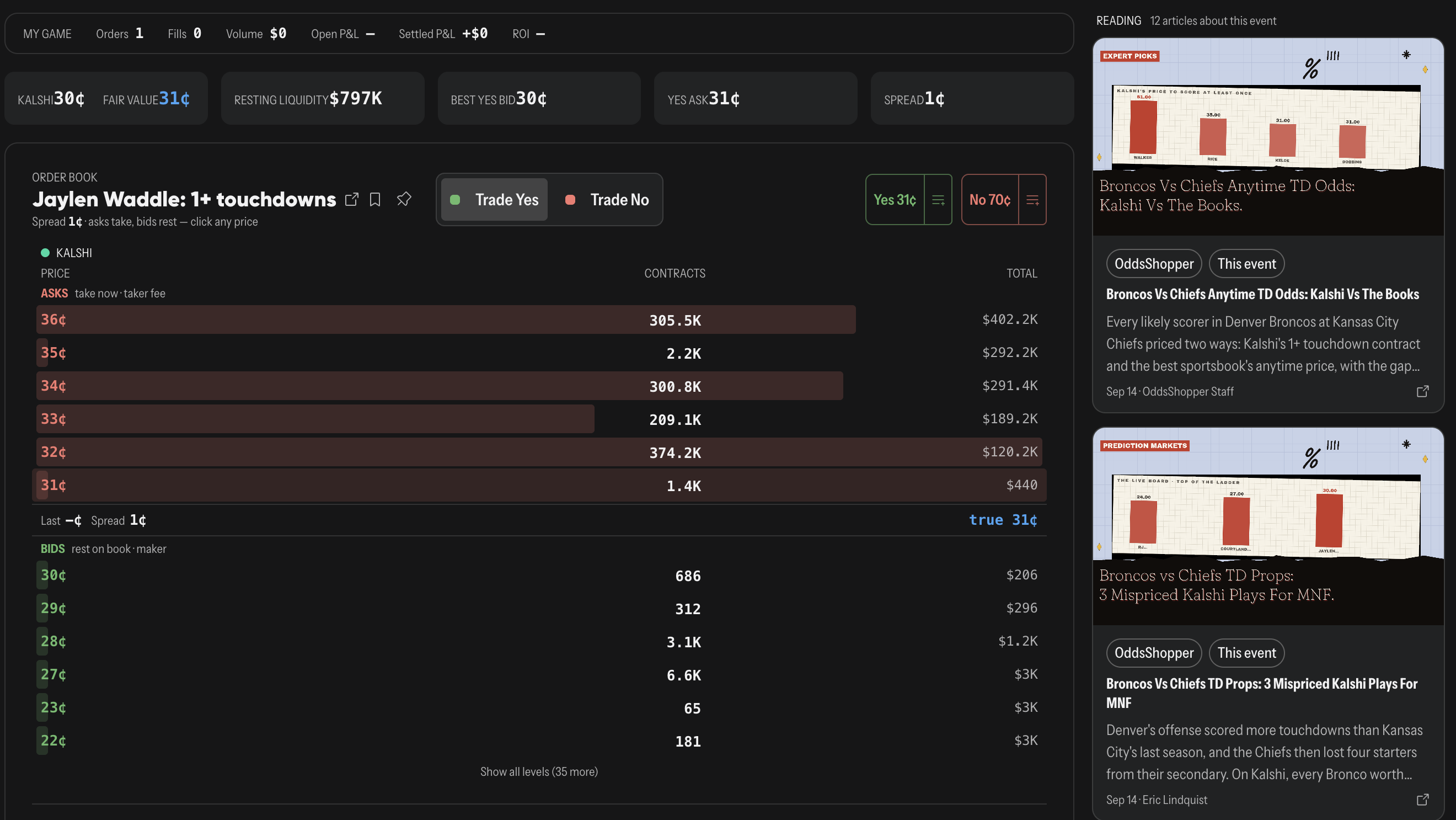This screenshot has height=820, width=1456.
Task: Select the Trade Yes toggle
Action: click(494, 200)
